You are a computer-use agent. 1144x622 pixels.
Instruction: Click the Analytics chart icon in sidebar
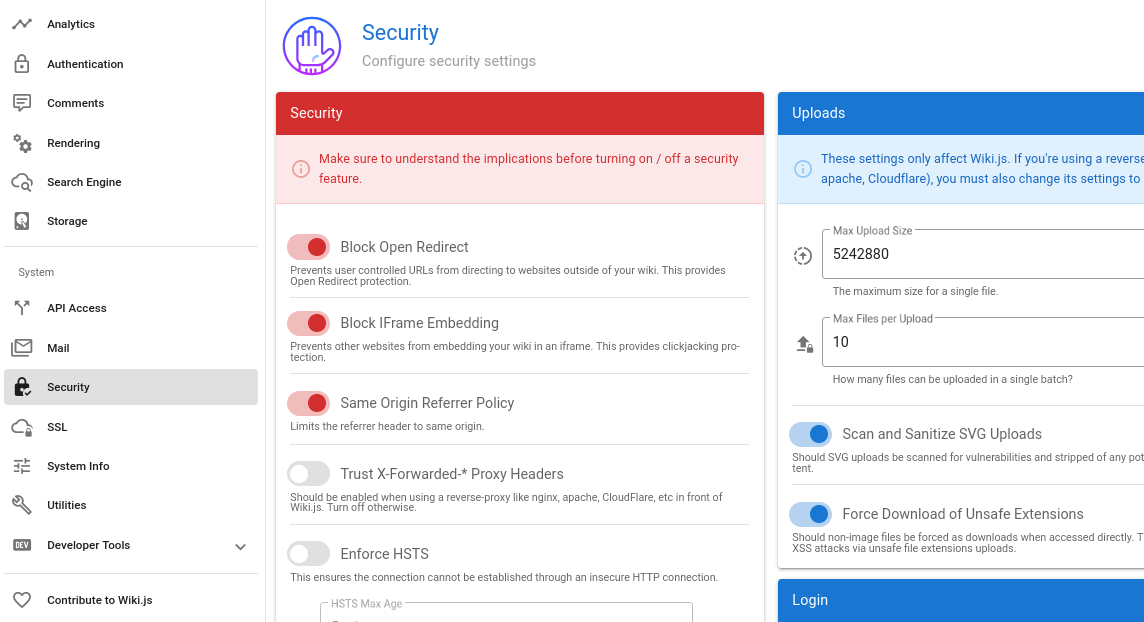click(x=22, y=24)
